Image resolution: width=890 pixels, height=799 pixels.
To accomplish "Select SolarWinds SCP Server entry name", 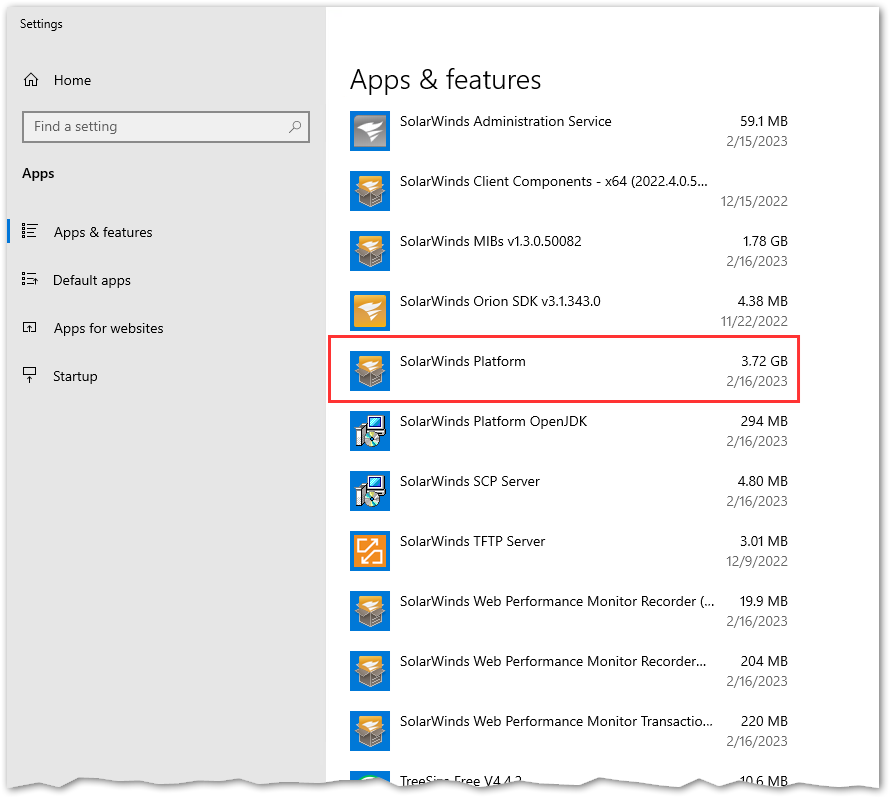I will tap(469, 481).
